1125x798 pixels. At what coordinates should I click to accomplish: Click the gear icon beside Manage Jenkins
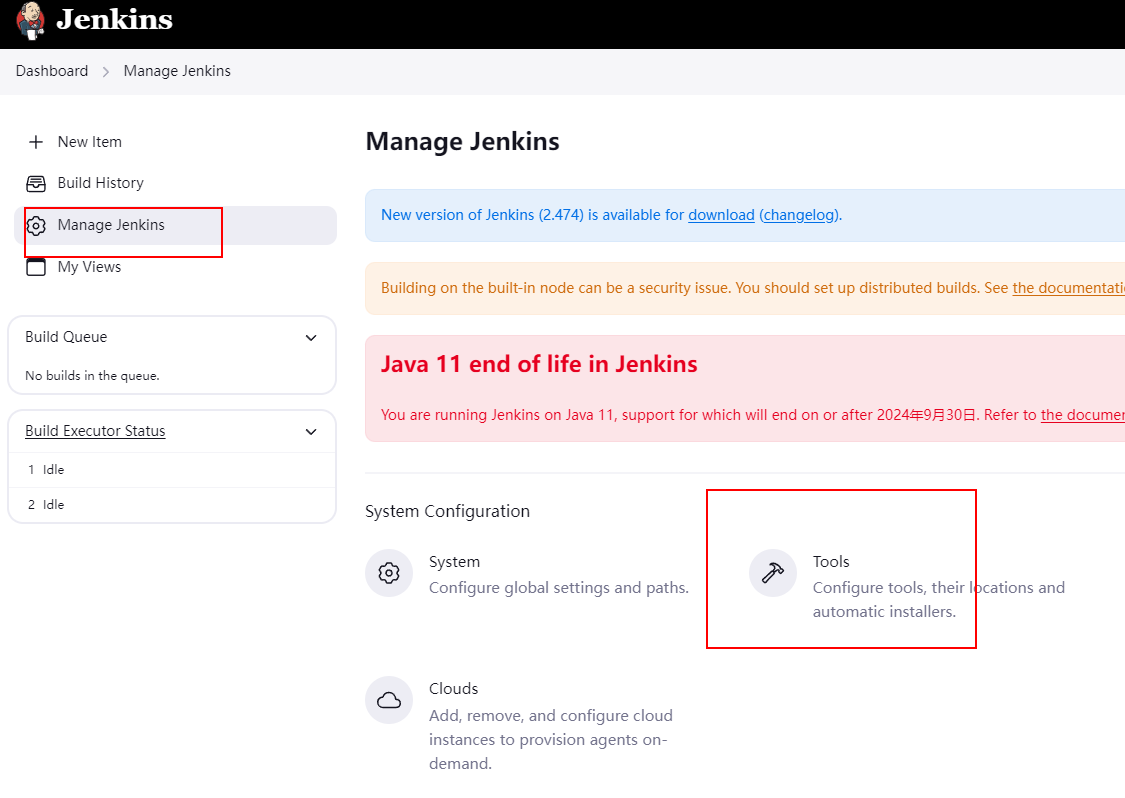[36, 225]
